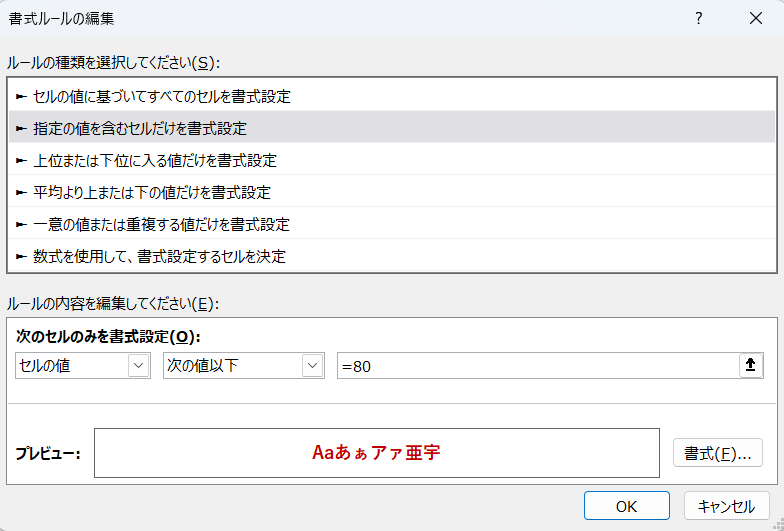Image resolution: width=784 pixels, height=531 pixels.
Task: Click the help question mark icon
Action: (699, 18)
